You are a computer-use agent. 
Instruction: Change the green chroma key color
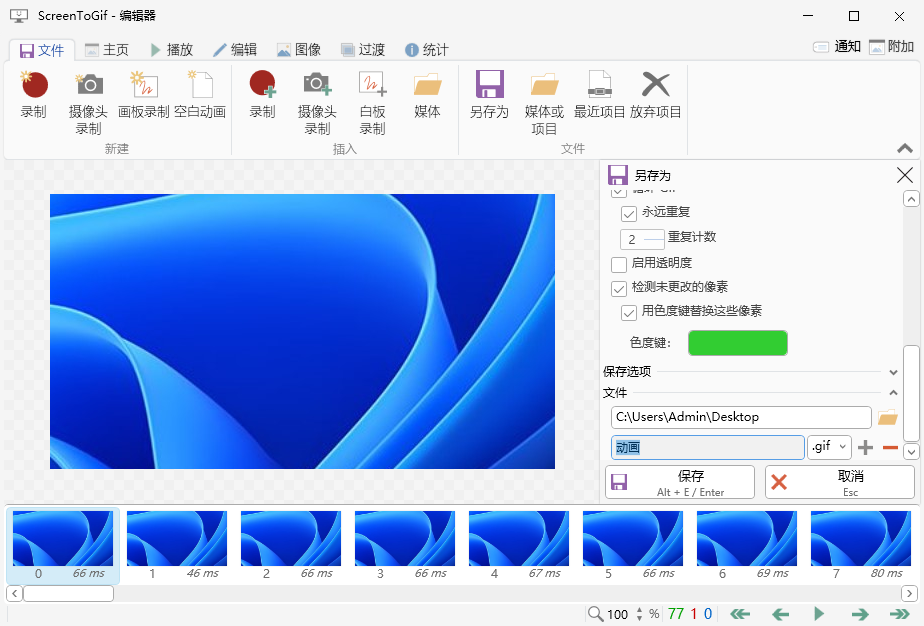click(738, 343)
